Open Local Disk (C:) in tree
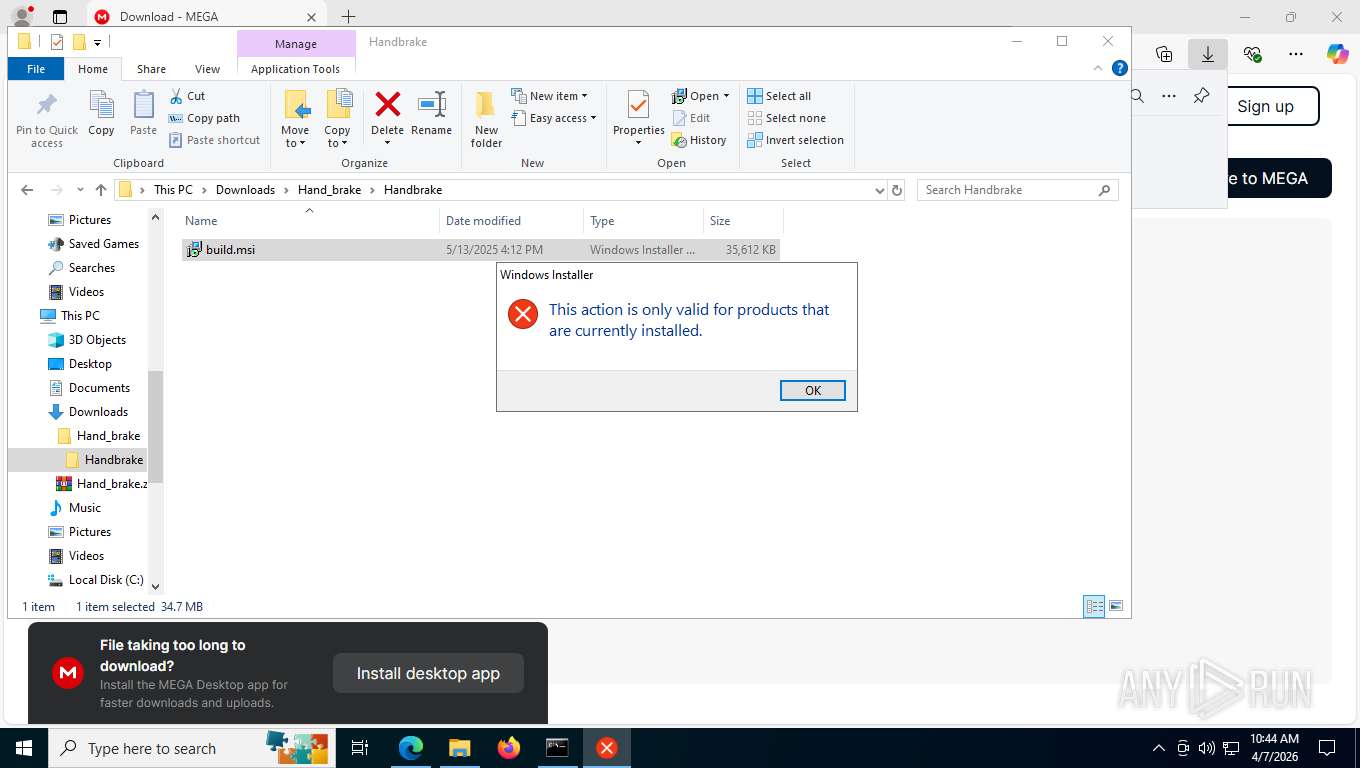 [106, 580]
